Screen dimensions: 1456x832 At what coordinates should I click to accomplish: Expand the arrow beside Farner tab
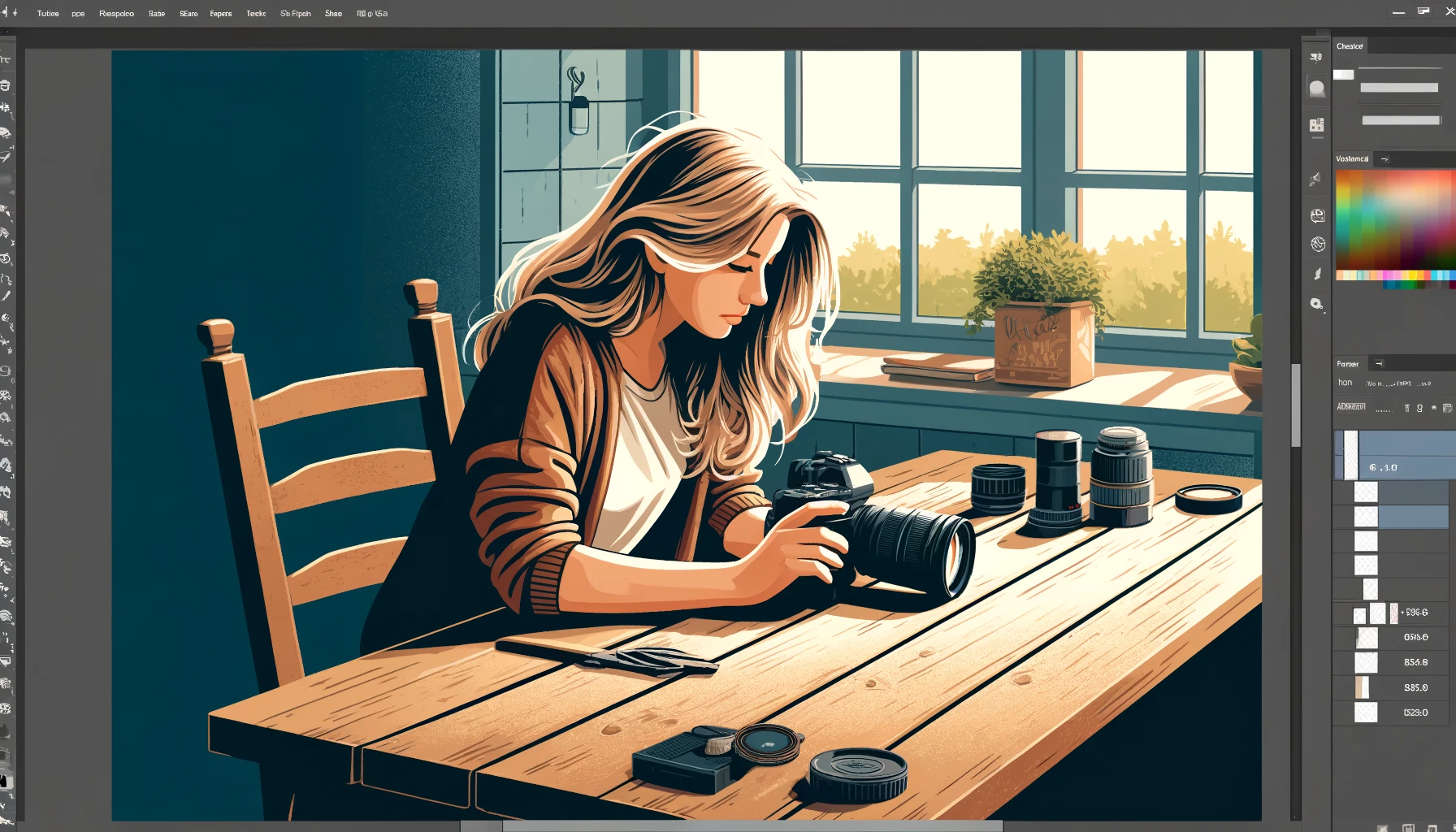1379,364
